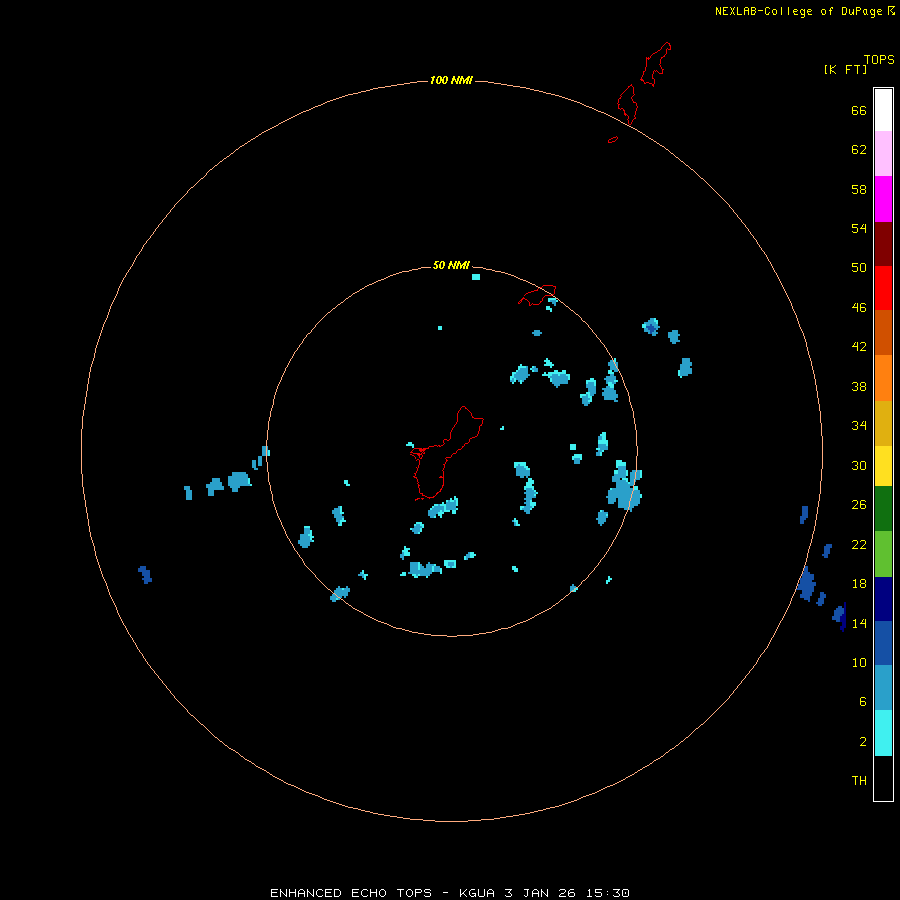
Task: Click the ENHANCED ECHO TOPS caption
Action: (x=449, y=893)
